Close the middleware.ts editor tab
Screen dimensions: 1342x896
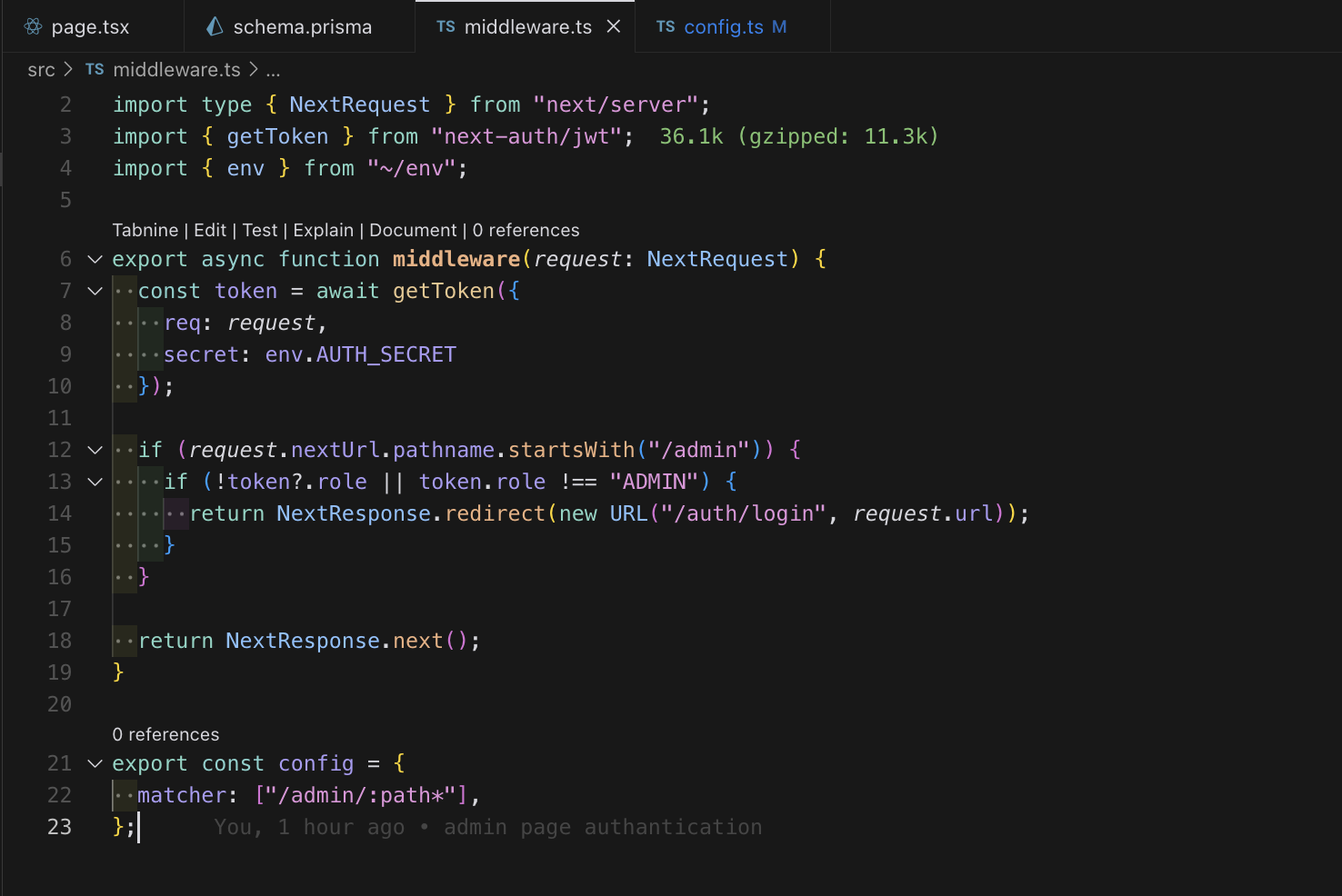tap(613, 26)
